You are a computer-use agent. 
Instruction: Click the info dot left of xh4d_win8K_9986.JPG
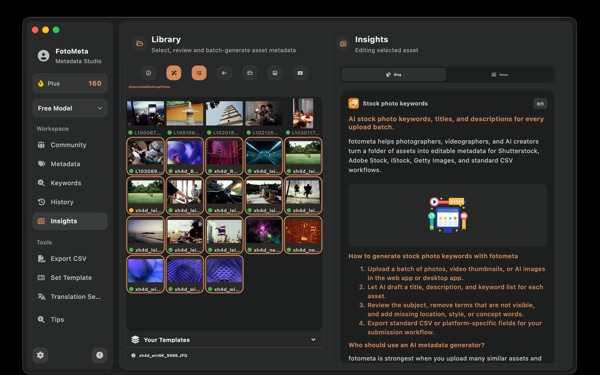pyautogui.click(x=133, y=355)
